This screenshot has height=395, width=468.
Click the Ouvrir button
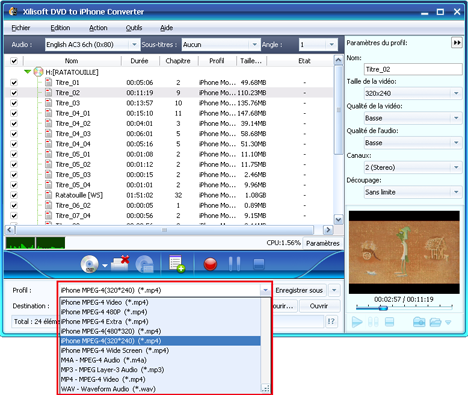tap(319, 306)
